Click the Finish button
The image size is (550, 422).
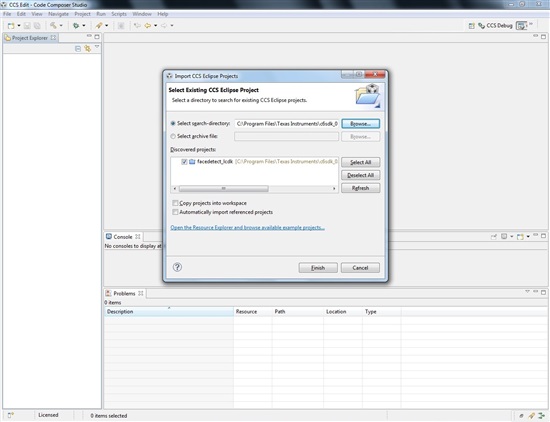point(318,268)
